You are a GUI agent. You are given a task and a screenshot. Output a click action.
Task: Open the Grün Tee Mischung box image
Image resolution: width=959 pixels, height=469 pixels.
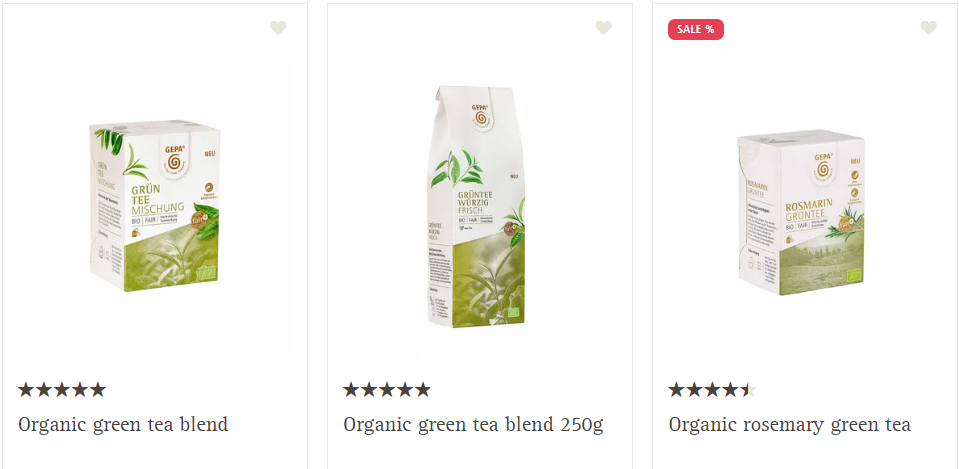pyautogui.click(x=155, y=206)
